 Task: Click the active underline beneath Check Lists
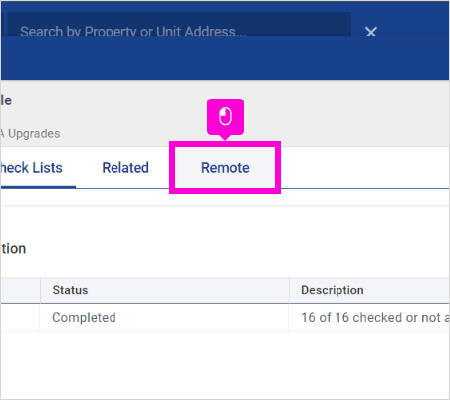click(38, 187)
